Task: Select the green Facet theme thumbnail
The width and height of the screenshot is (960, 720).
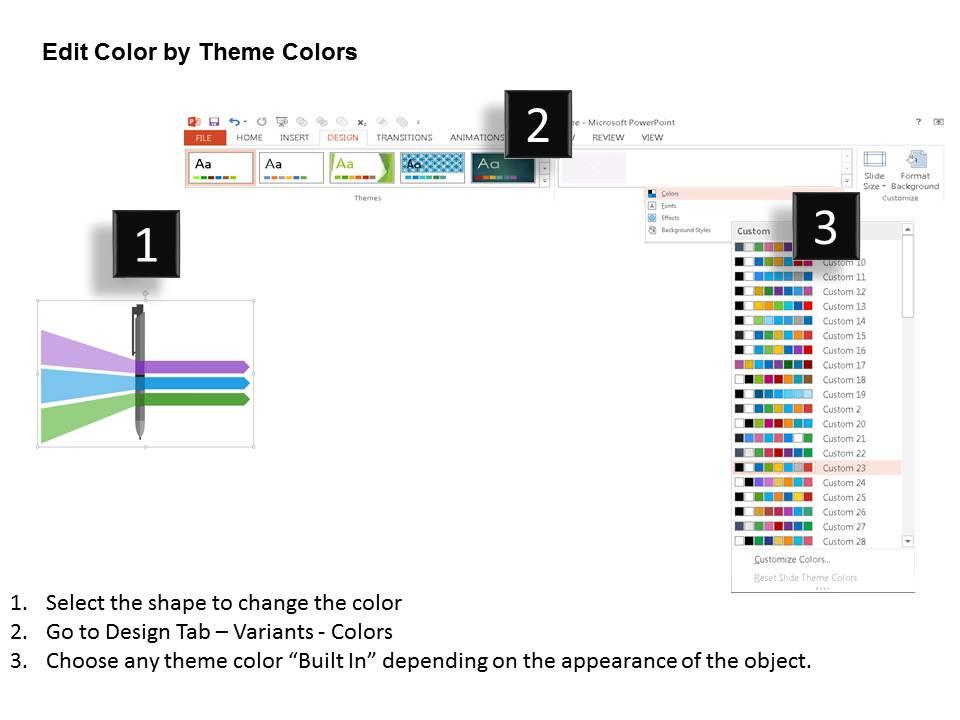Action: pyautogui.click(x=362, y=168)
